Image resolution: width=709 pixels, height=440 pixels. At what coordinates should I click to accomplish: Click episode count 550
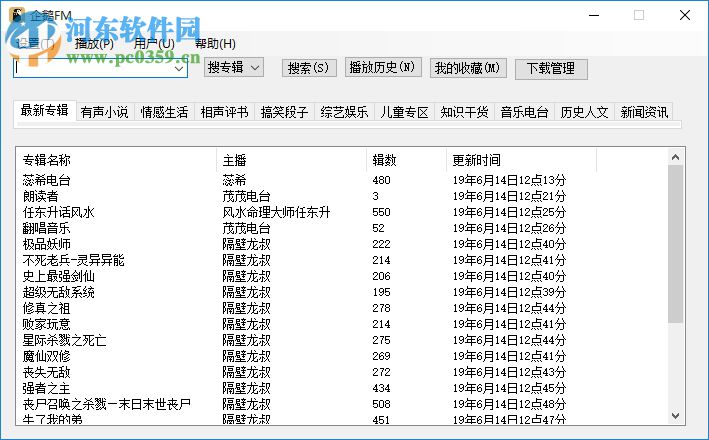pos(381,213)
